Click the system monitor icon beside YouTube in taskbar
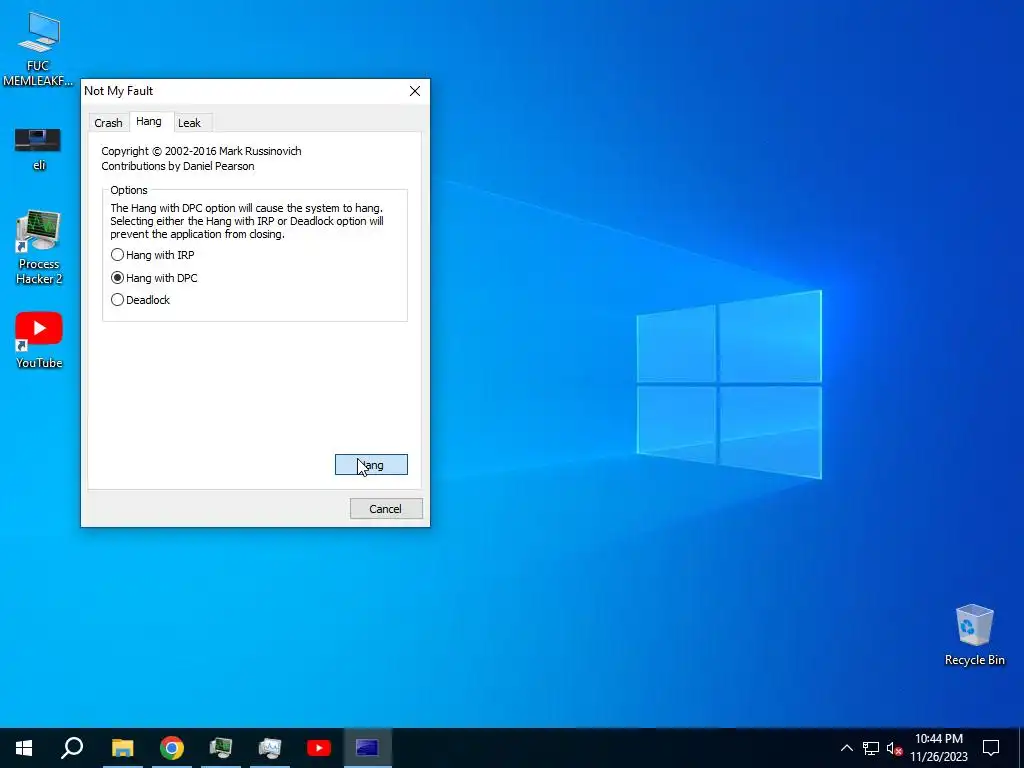This screenshot has width=1024, height=768. 270,748
